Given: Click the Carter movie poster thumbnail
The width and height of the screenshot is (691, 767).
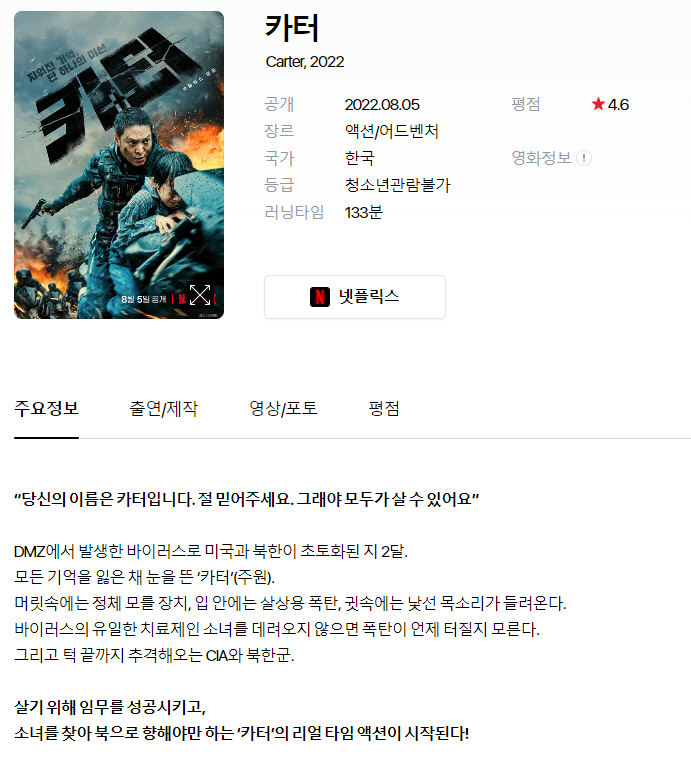Looking at the screenshot, I should point(119,165).
